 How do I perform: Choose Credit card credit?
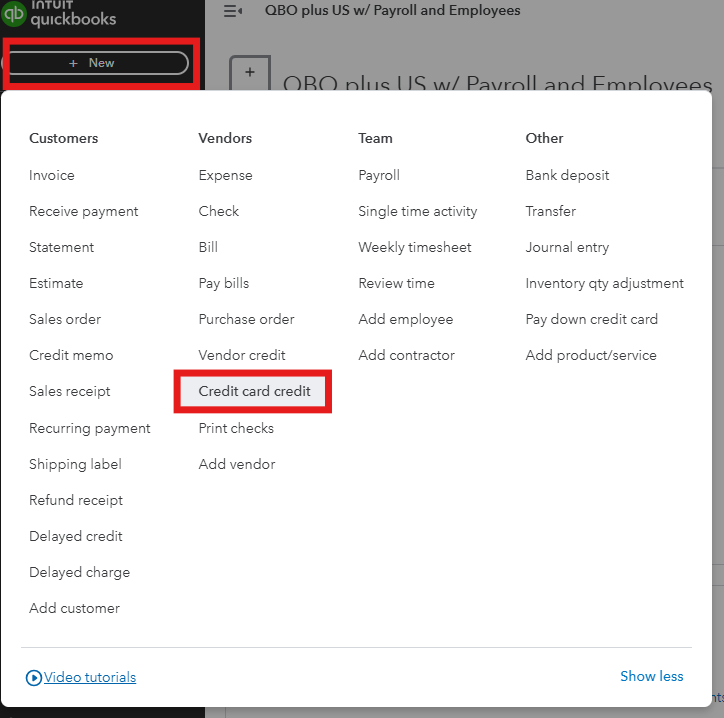pyautogui.click(x=253, y=391)
